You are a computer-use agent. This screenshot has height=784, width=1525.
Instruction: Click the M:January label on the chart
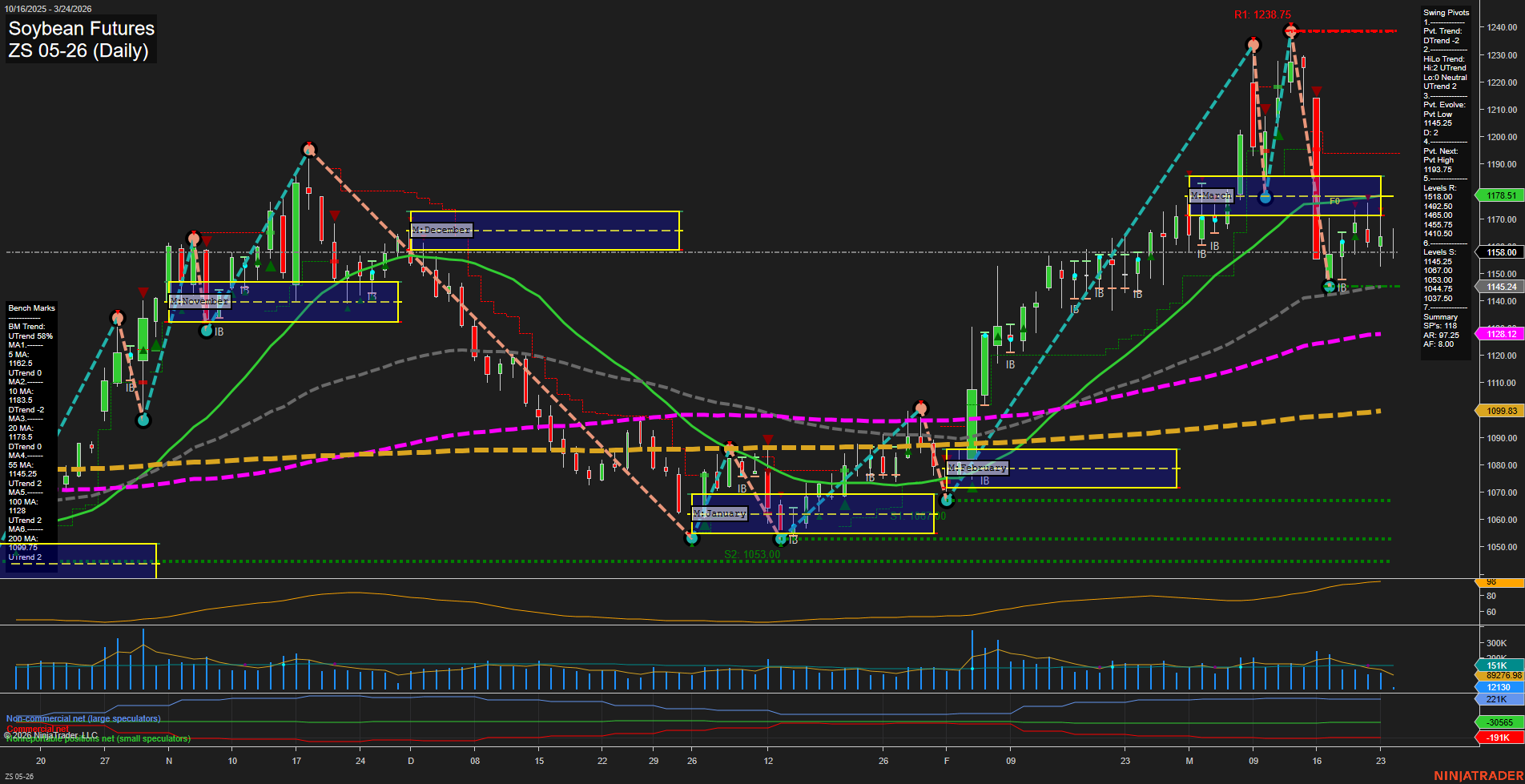tap(719, 513)
